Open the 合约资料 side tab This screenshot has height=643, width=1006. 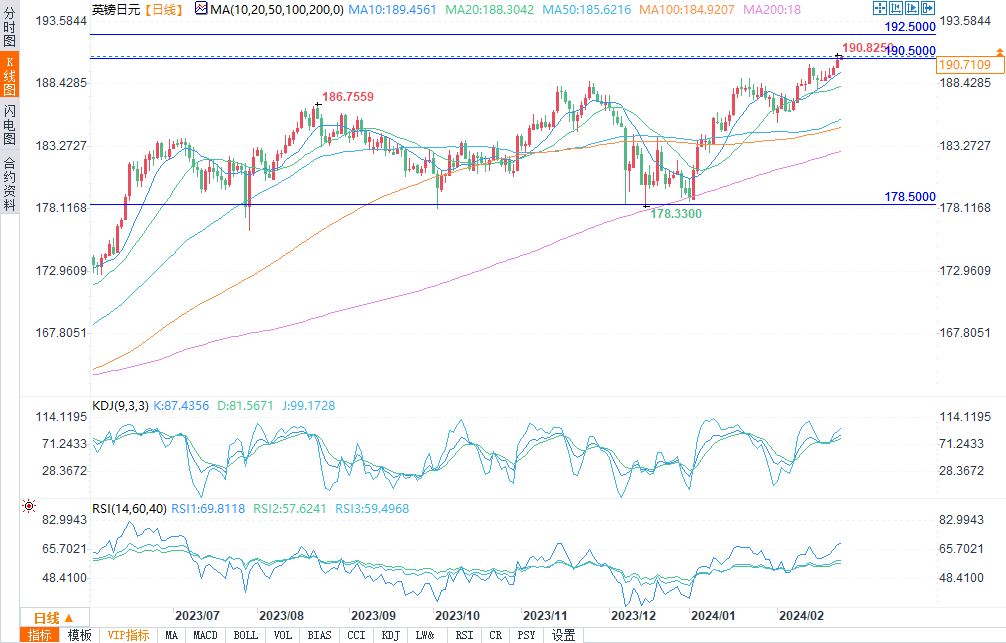[9, 183]
